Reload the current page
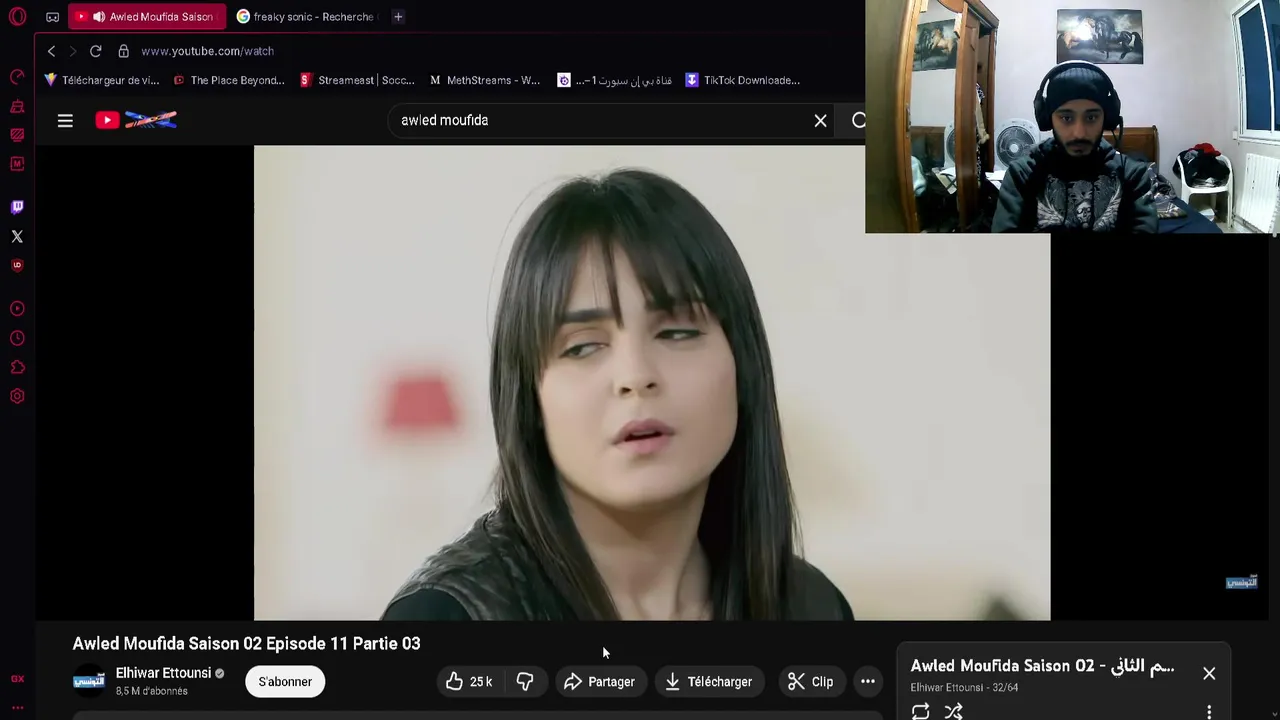1280x720 pixels. click(x=95, y=51)
